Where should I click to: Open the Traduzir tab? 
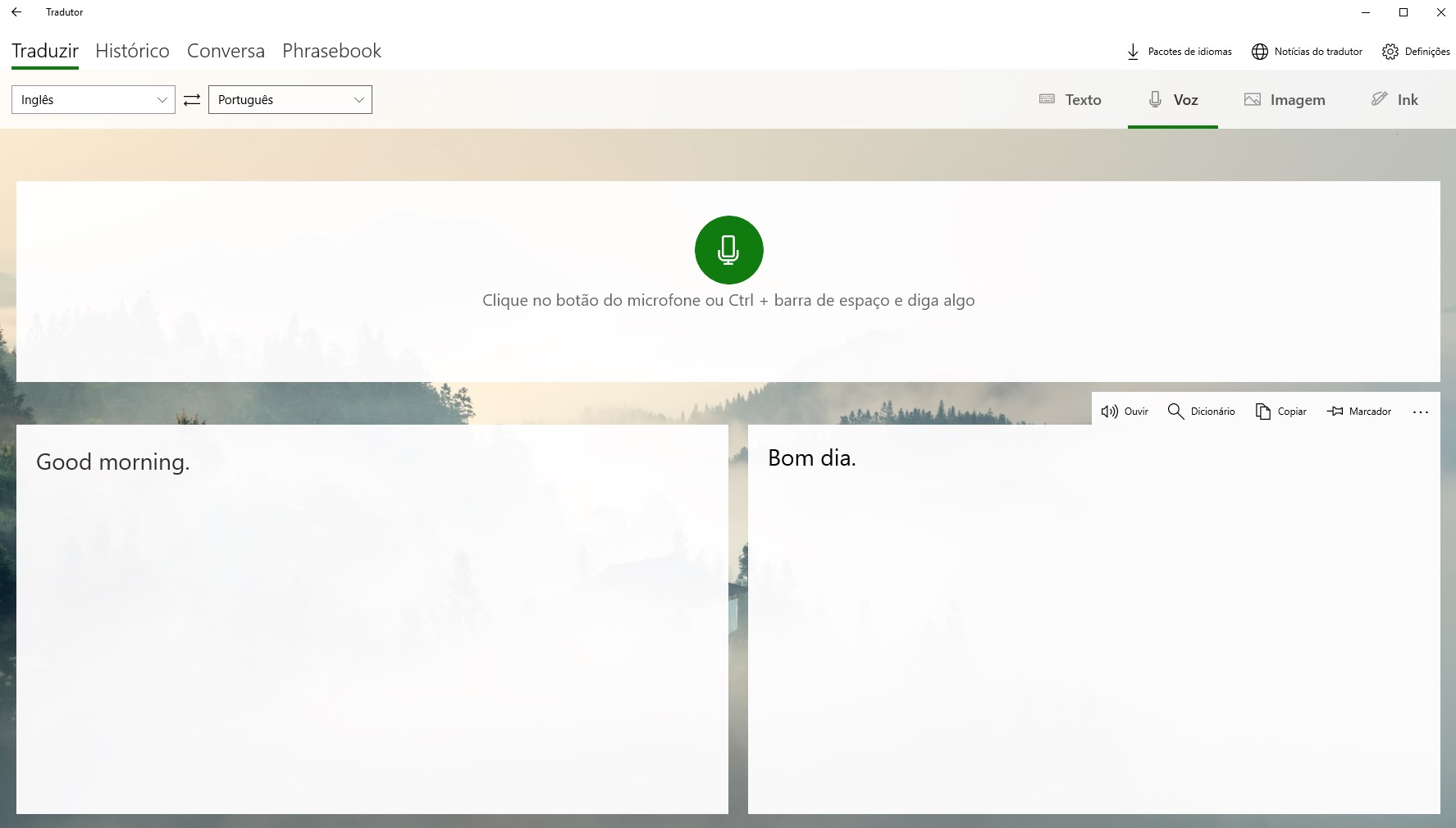coord(45,51)
